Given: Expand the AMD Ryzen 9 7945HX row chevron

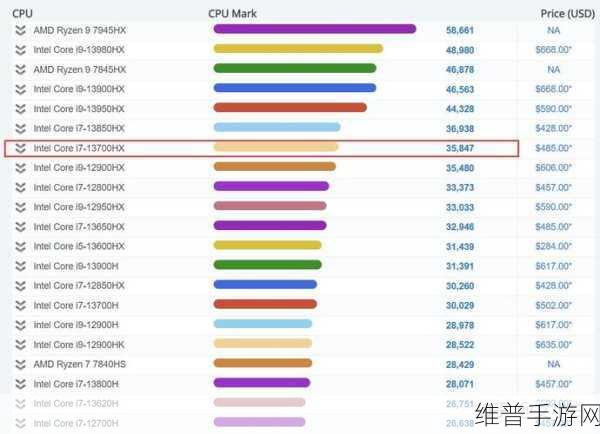Looking at the screenshot, I should pos(21,30).
